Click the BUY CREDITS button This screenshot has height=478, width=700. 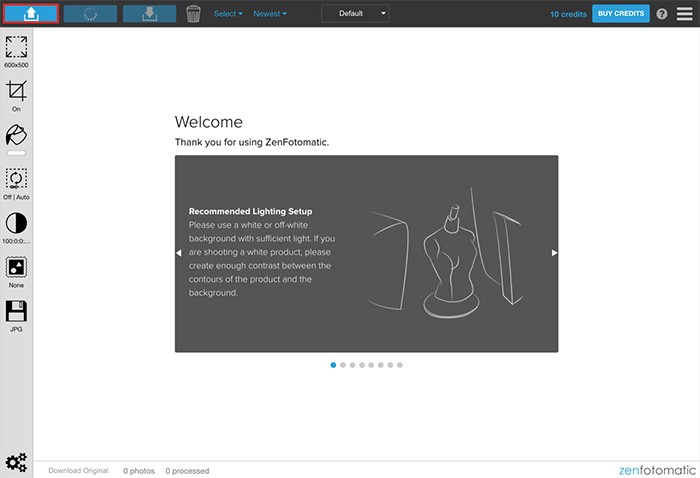point(621,14)
